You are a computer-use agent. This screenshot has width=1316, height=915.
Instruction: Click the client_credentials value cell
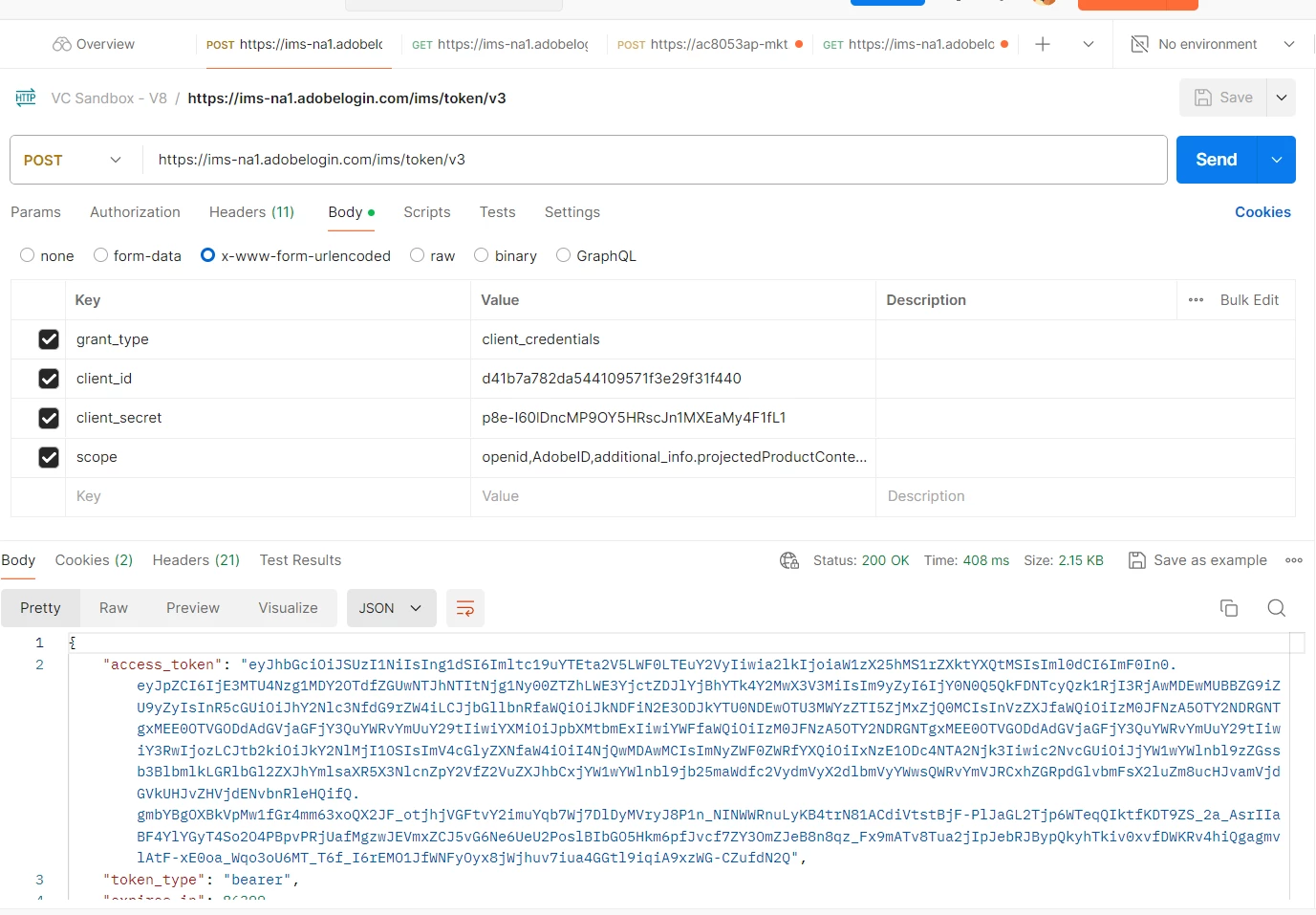pos(673,339)
